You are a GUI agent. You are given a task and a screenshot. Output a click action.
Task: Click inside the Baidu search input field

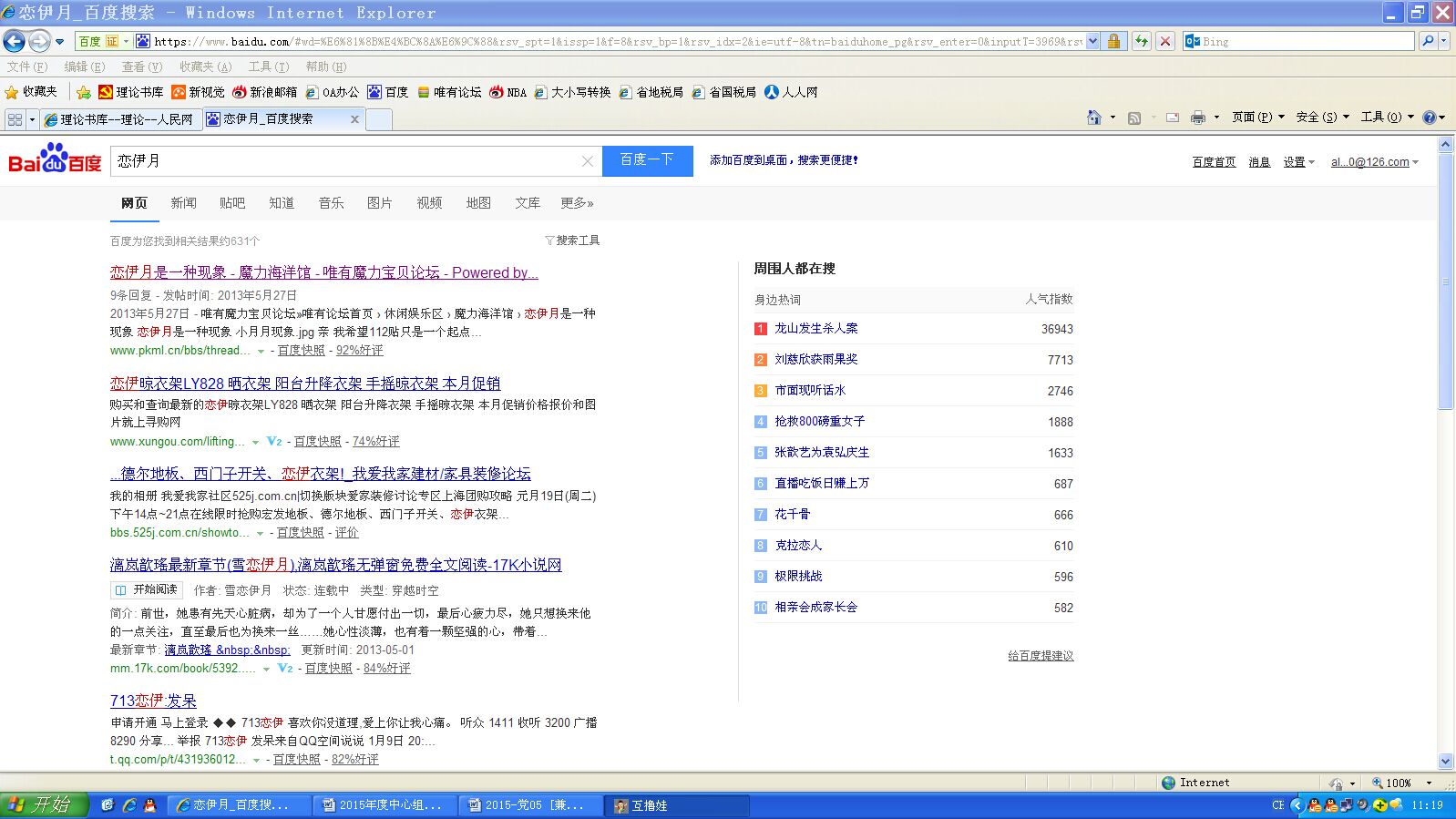346,161
